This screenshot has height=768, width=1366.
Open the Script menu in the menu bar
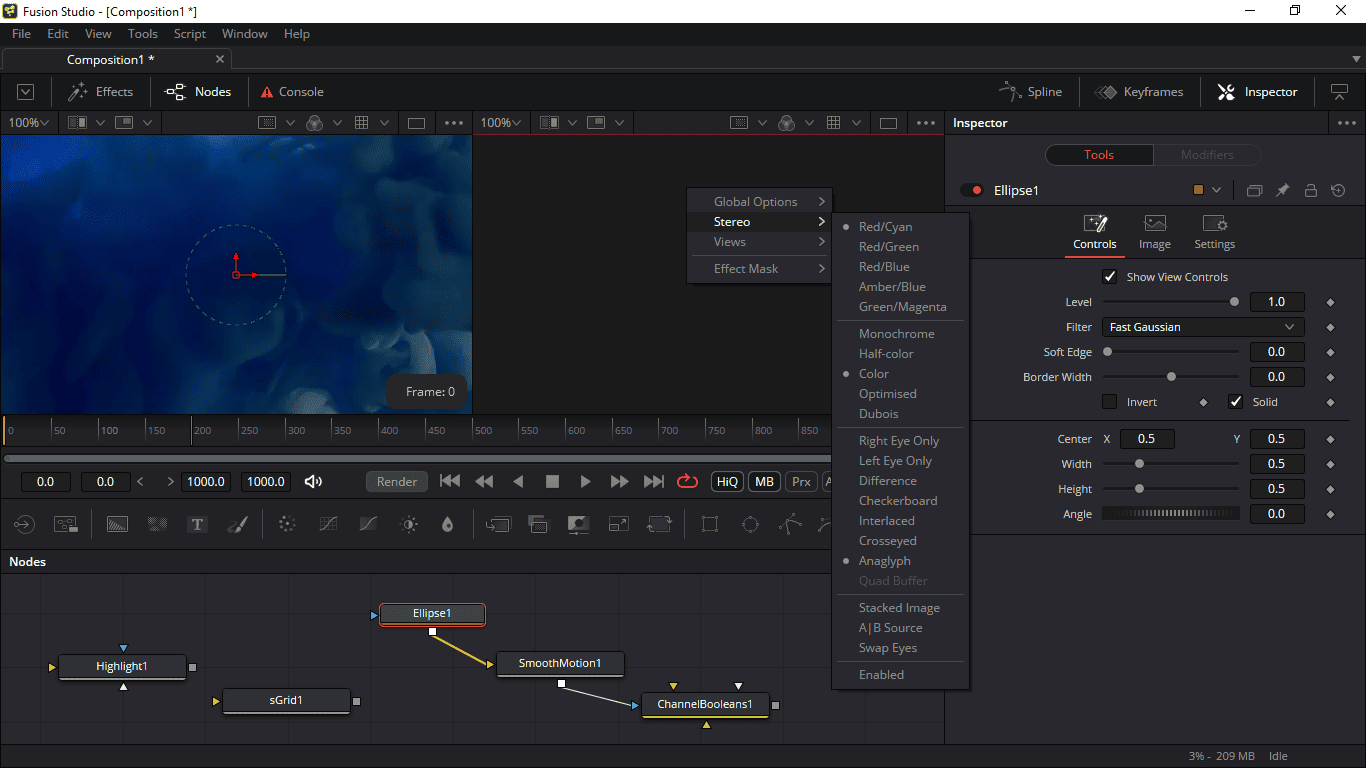click(x=190, y=34)
